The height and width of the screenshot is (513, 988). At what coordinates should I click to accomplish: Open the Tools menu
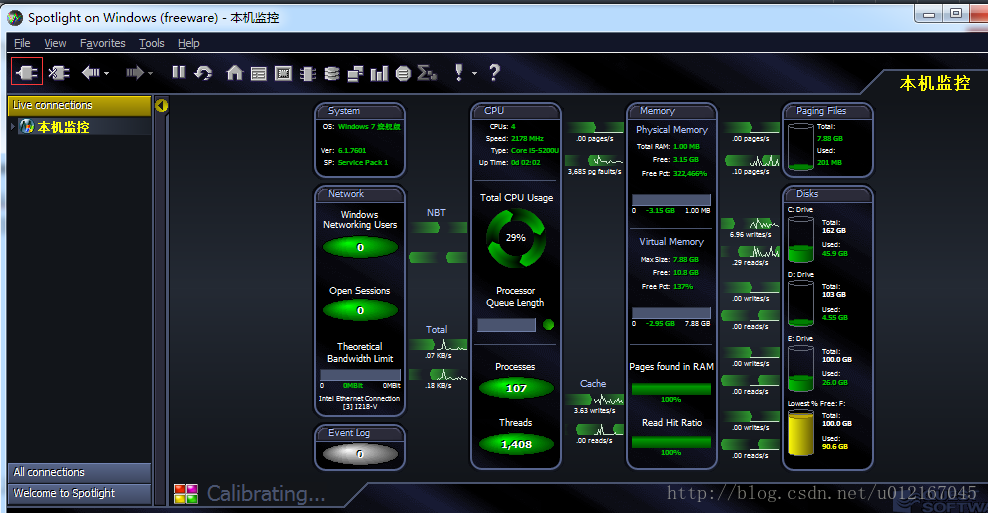(x=152, y=43)
